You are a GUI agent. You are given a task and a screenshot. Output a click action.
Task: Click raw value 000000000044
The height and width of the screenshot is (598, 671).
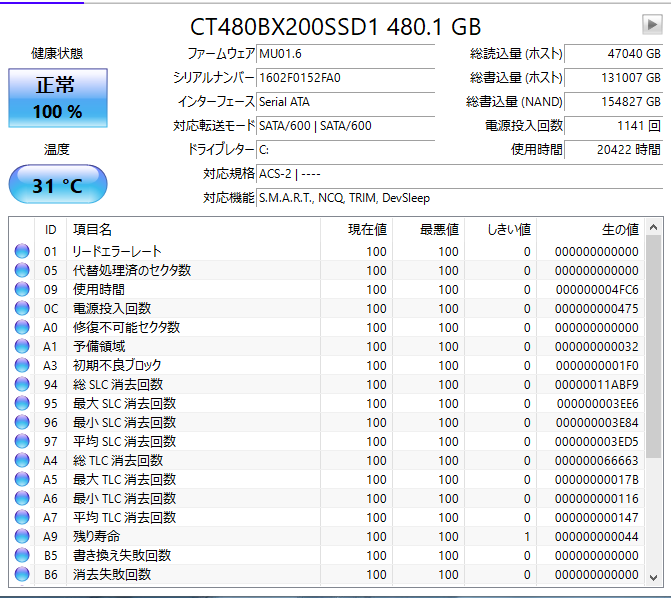[x=597, y=536]
